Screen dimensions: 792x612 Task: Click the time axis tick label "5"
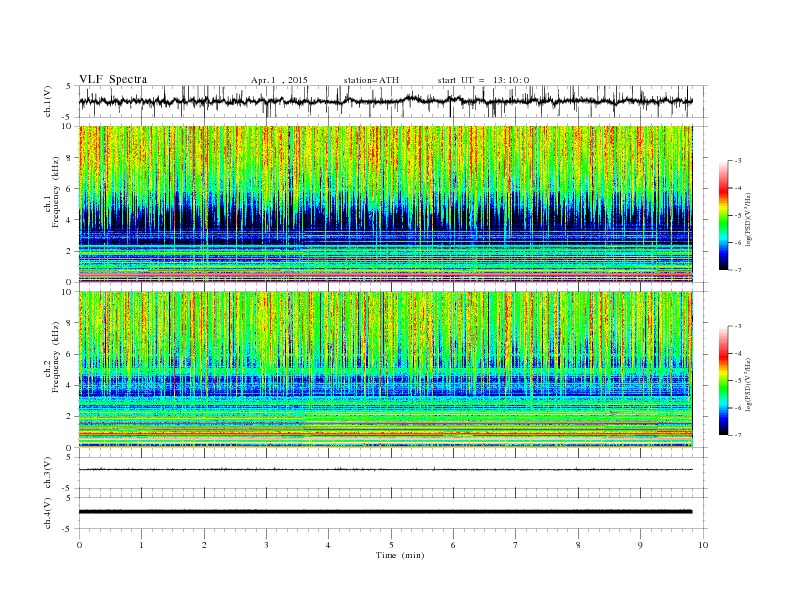pyautogui.click(x=391, y=545)
